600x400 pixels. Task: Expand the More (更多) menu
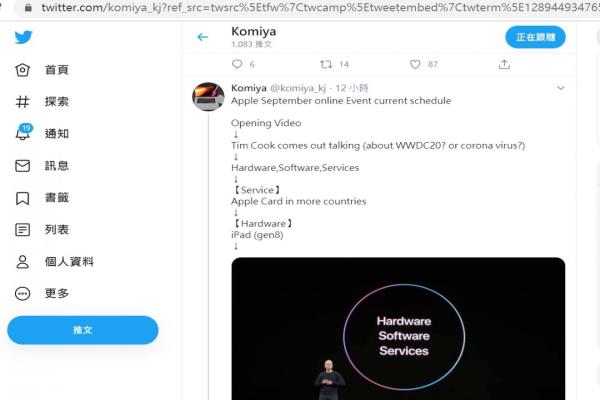tap(23, 294)
